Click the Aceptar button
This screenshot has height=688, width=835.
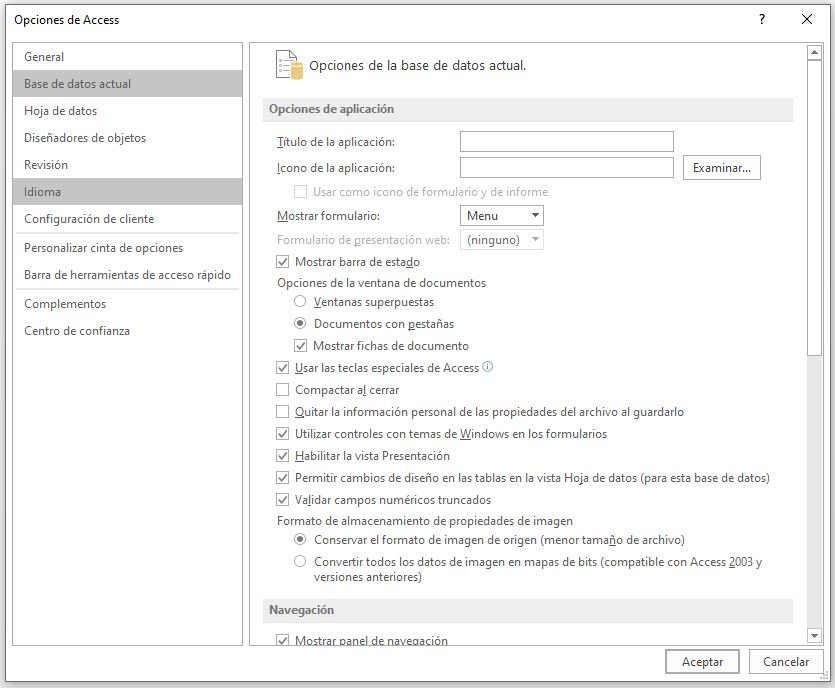pyautogui.click(x=702, y=661)
